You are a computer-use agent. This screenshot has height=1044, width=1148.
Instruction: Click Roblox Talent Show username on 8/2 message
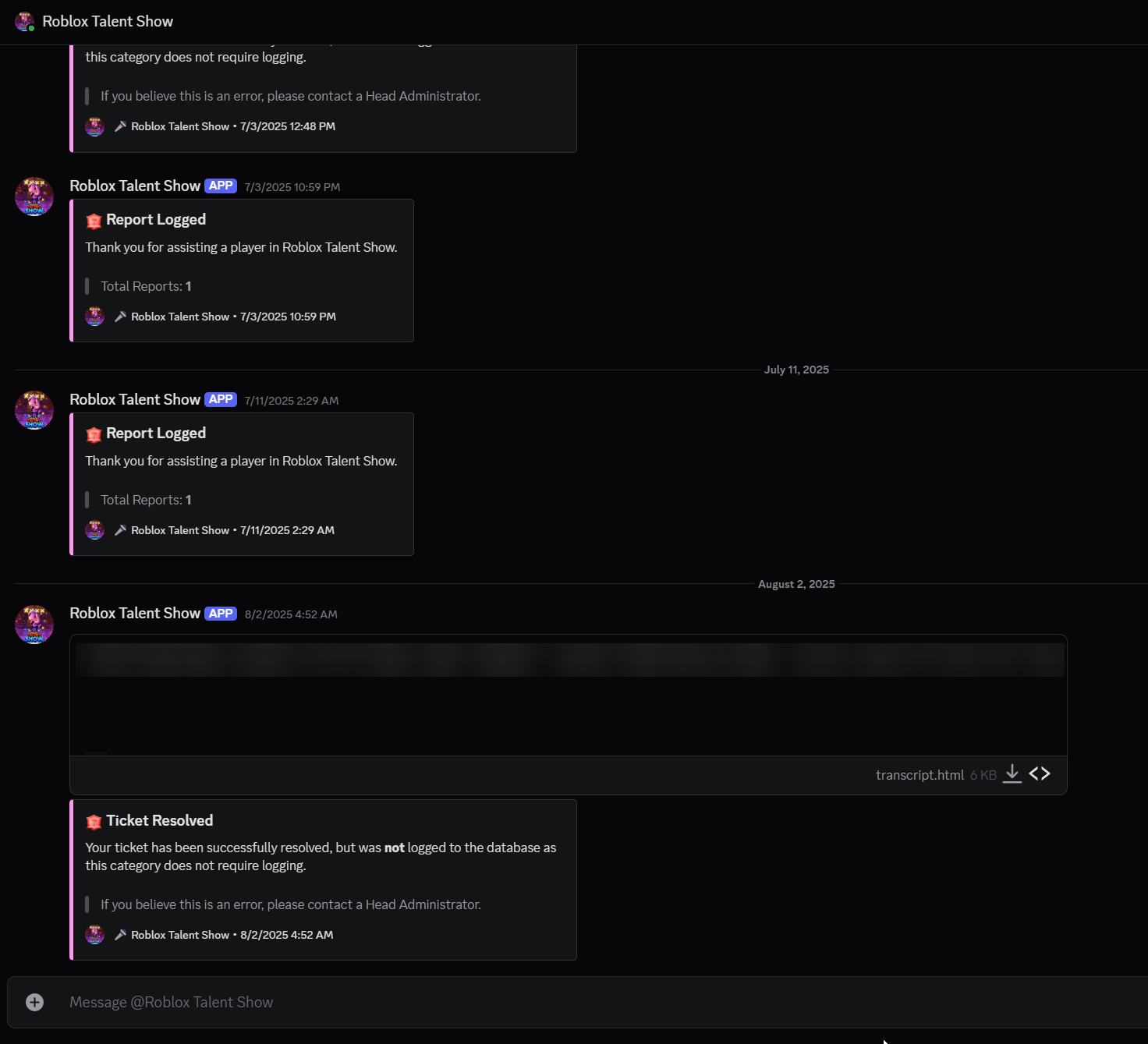pos(135,613)
